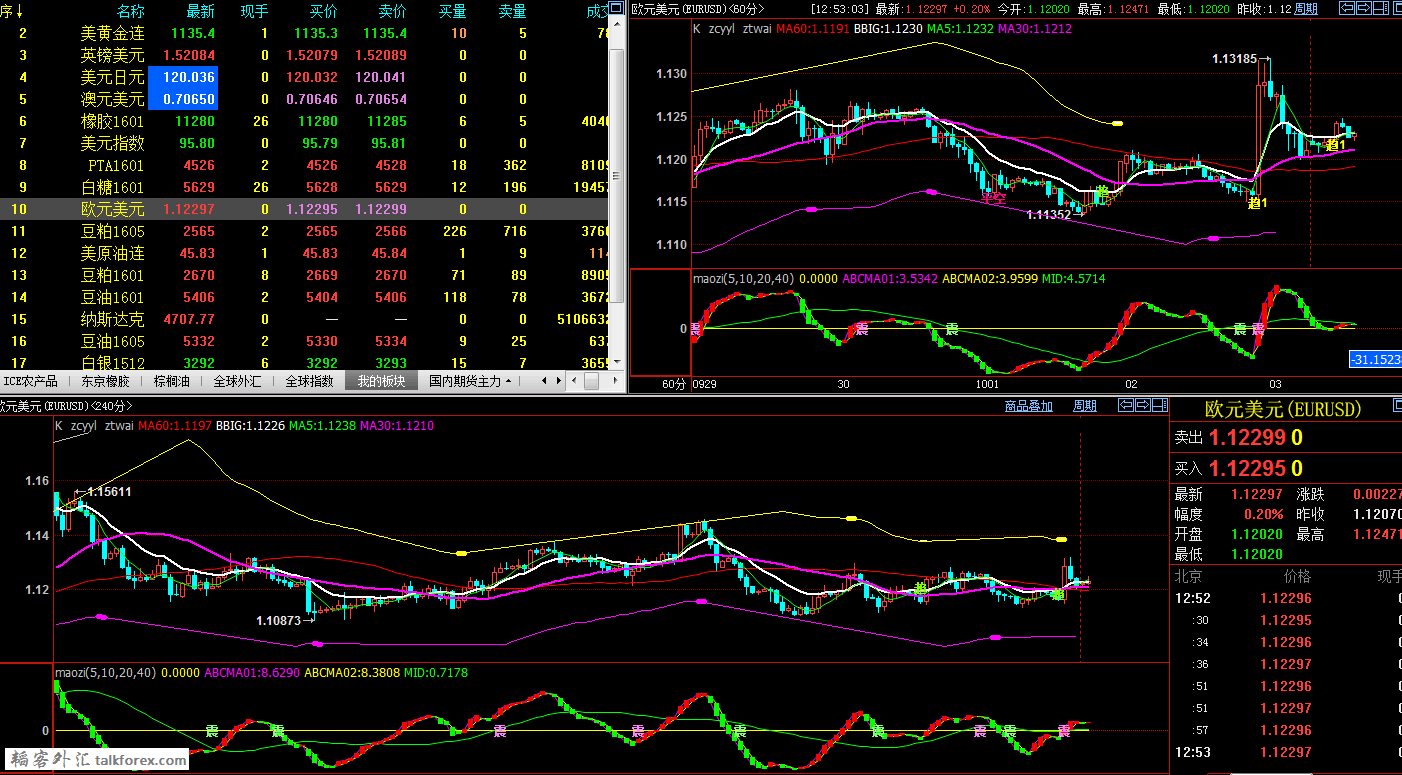Screen dimensions: 1402x775
Task: Sort by the 卖价 column header
Action: [393, 12]
